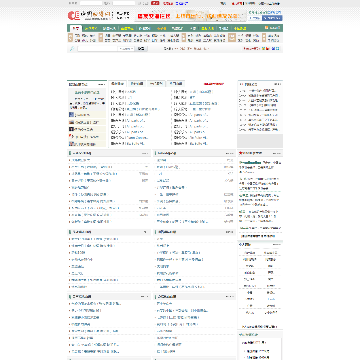Click the last icon in left sidebar list
The width and height of the screenshot is (360, 360).
[x=71, y=144]
